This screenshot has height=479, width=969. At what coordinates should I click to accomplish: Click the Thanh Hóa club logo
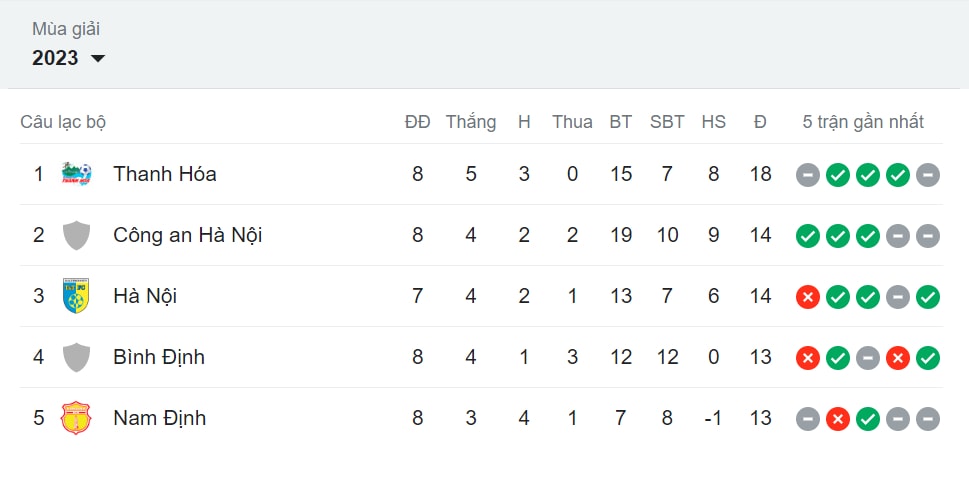pos(77,174)
